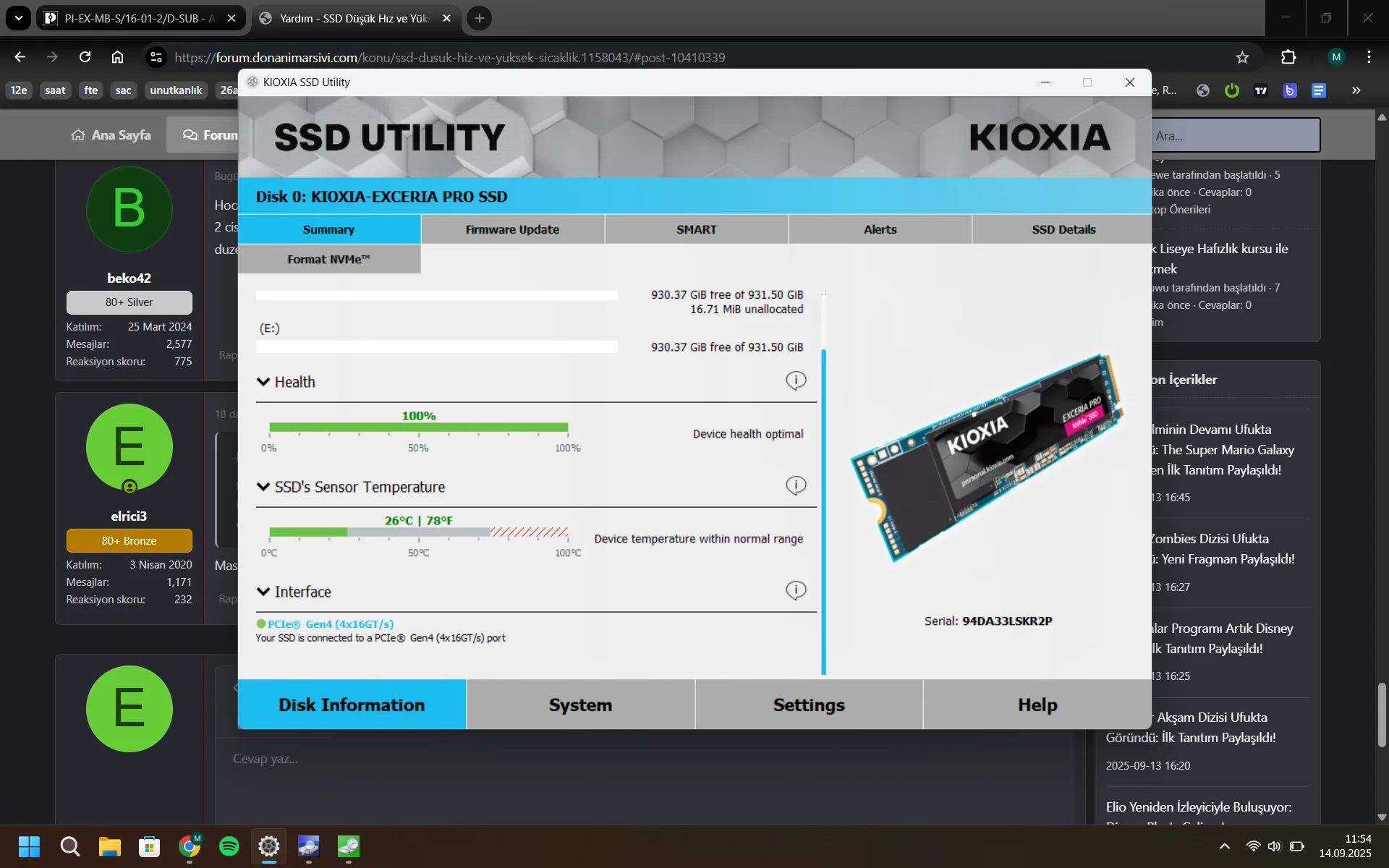Reload the page with the refresh icon
The image size is (1389, 868).
(85, 57)
